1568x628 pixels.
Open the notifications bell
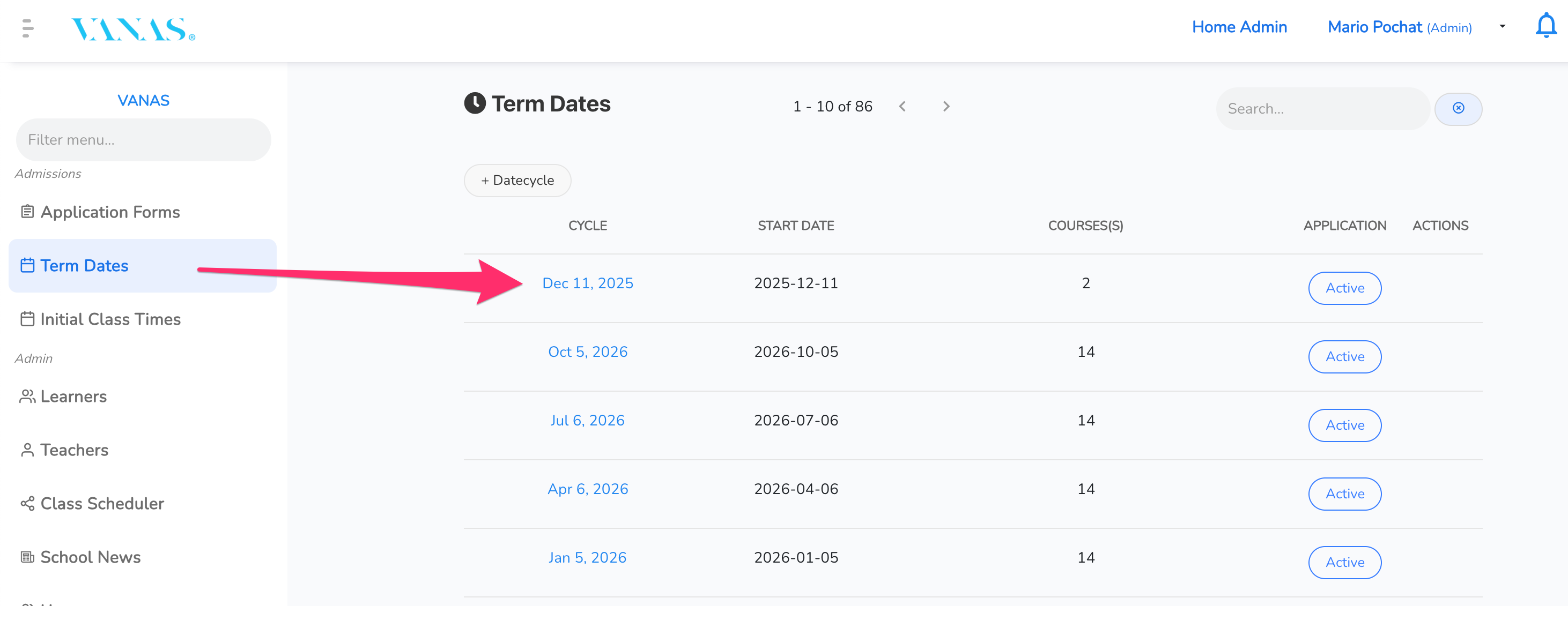[x=1545, y=26]
